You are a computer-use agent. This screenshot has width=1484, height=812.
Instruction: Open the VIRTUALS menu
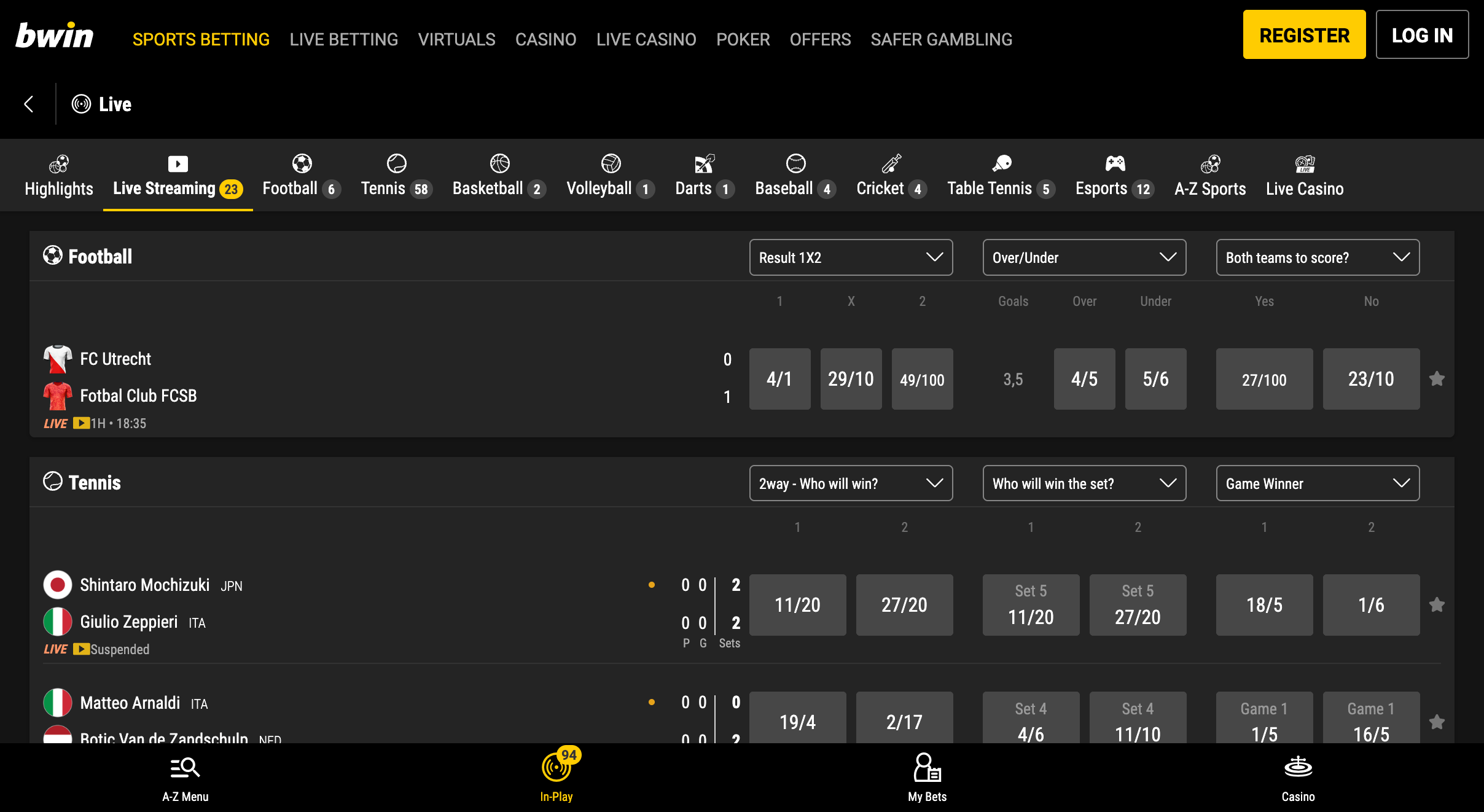pyautogui.click(x=457, y=39)
